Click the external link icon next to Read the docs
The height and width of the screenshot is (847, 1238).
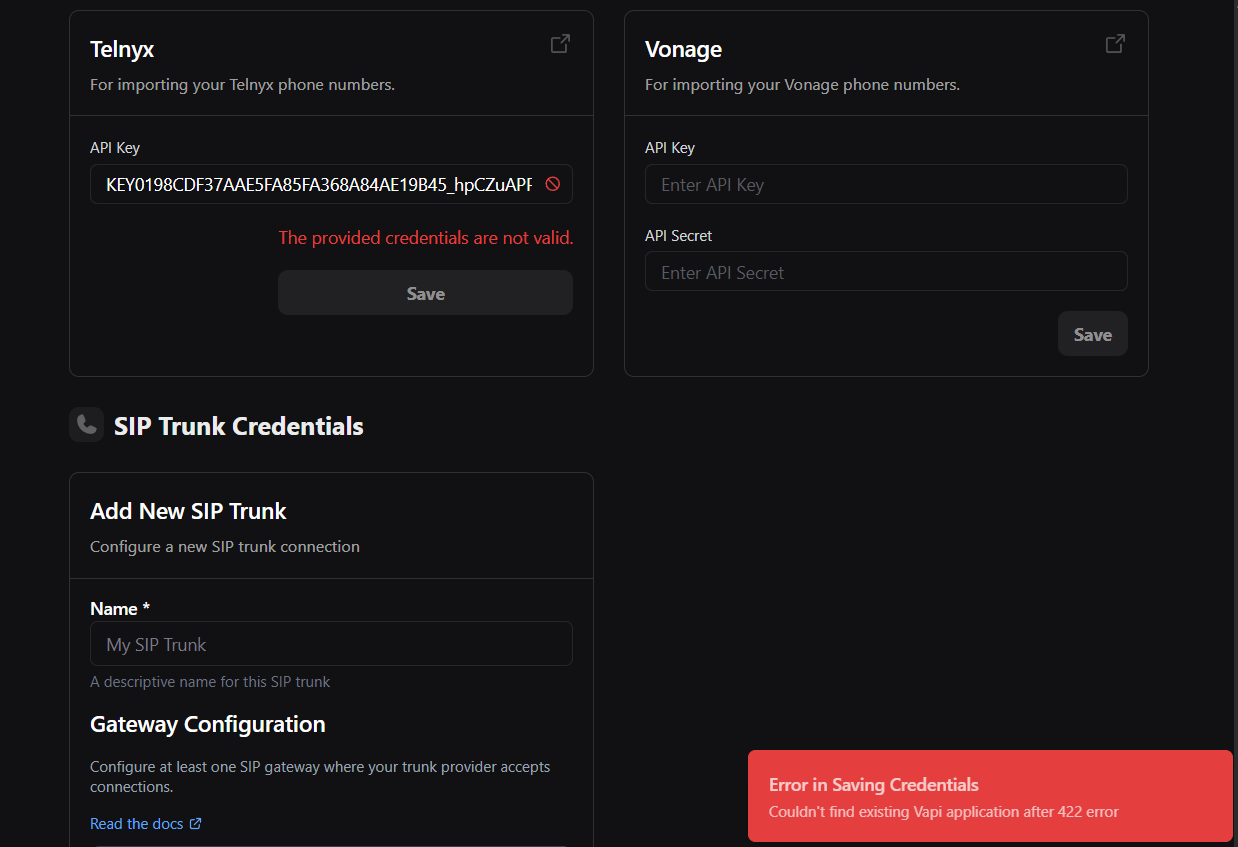coord(196,824)
